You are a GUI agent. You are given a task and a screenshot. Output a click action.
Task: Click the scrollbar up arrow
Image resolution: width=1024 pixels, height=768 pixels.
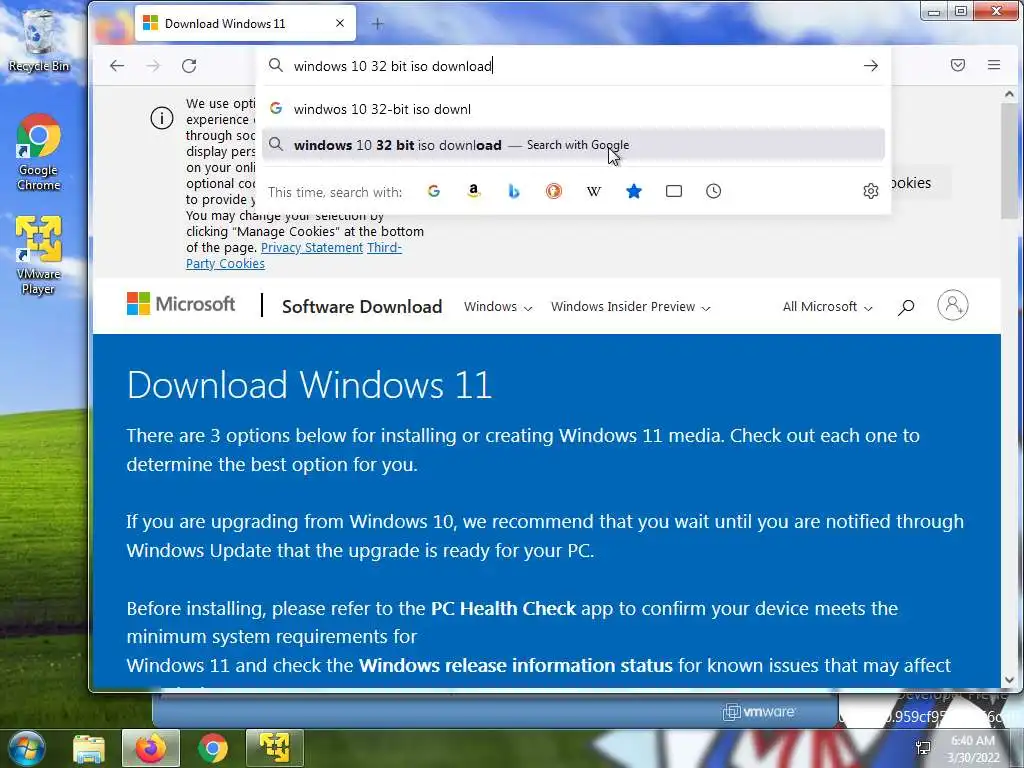pos(1010,93)
